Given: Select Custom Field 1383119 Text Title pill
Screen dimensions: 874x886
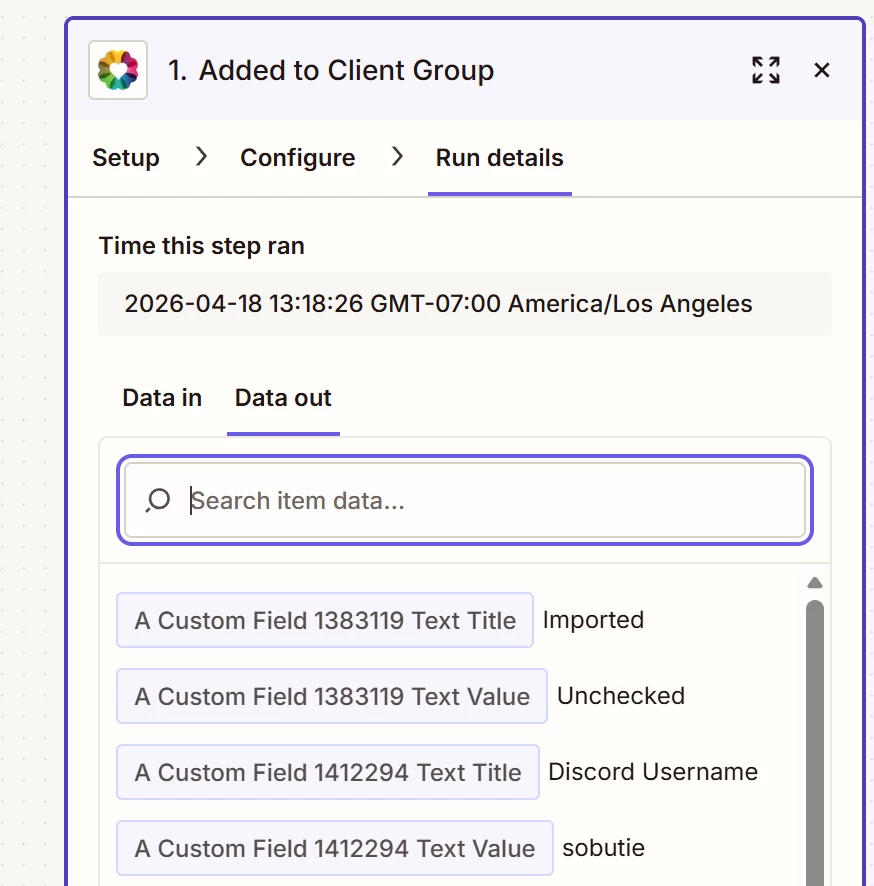Looking at the screenshot, I should (x=325, y=620).
